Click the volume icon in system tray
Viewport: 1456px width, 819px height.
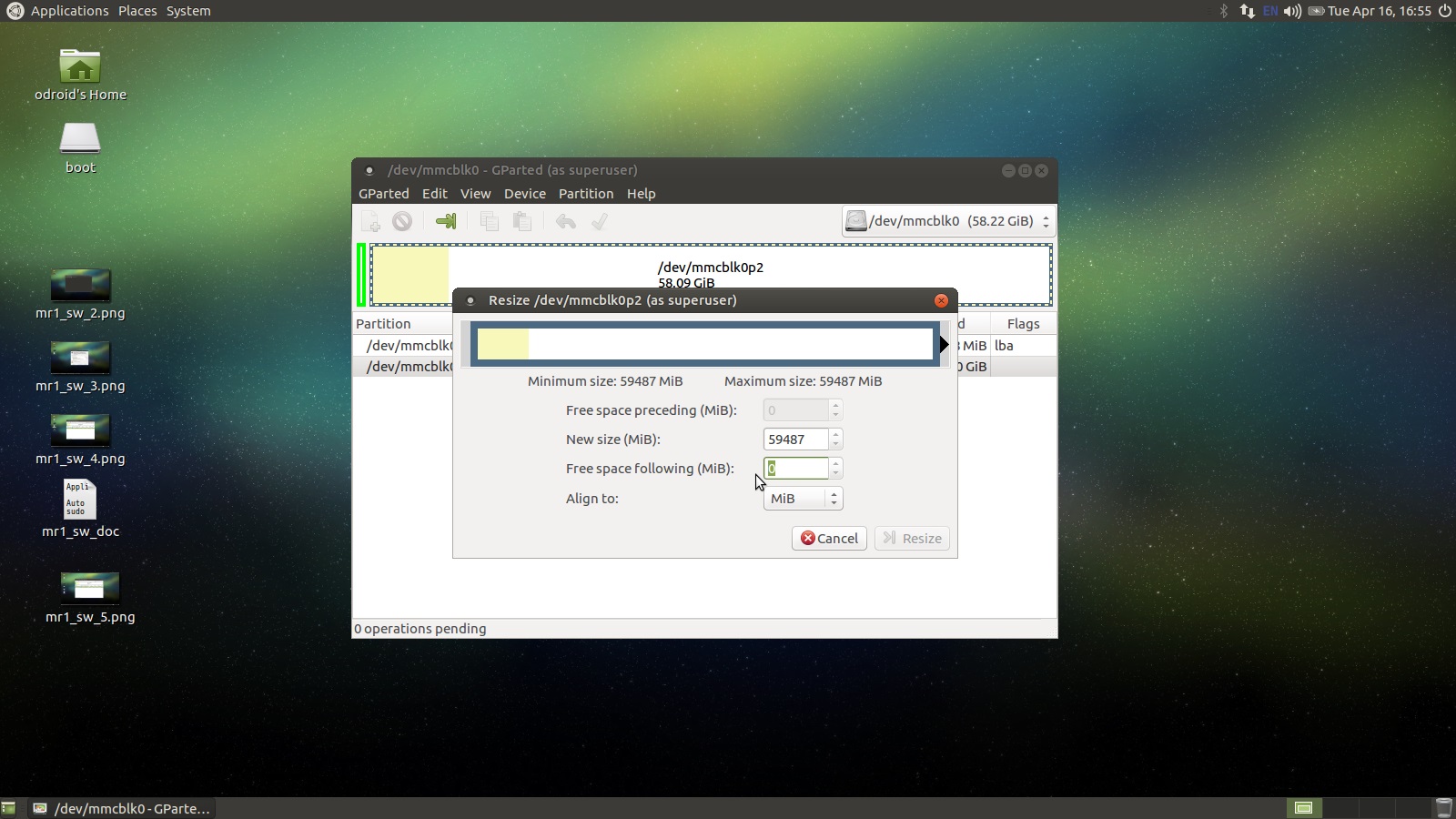(x=1291, y=11)
